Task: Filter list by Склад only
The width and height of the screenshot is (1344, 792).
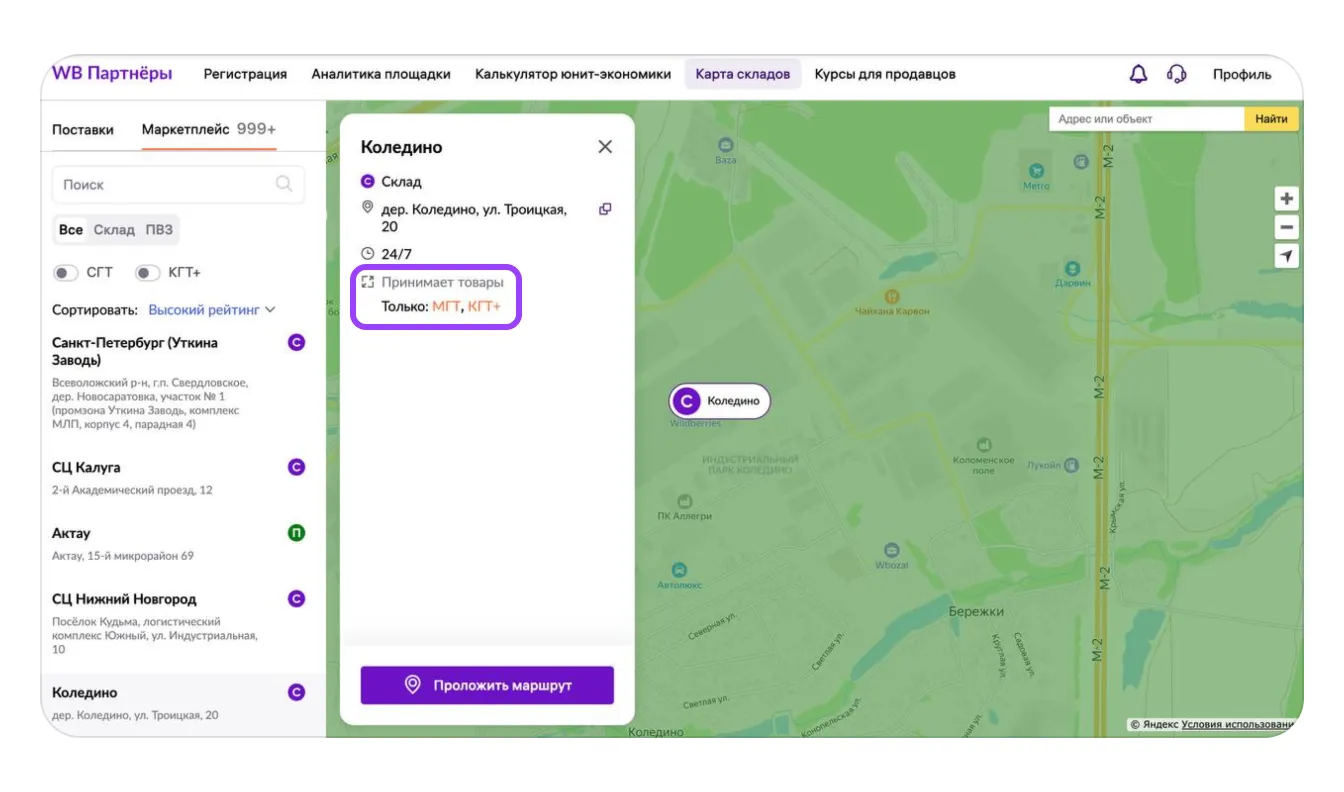Action: point(114,230)
